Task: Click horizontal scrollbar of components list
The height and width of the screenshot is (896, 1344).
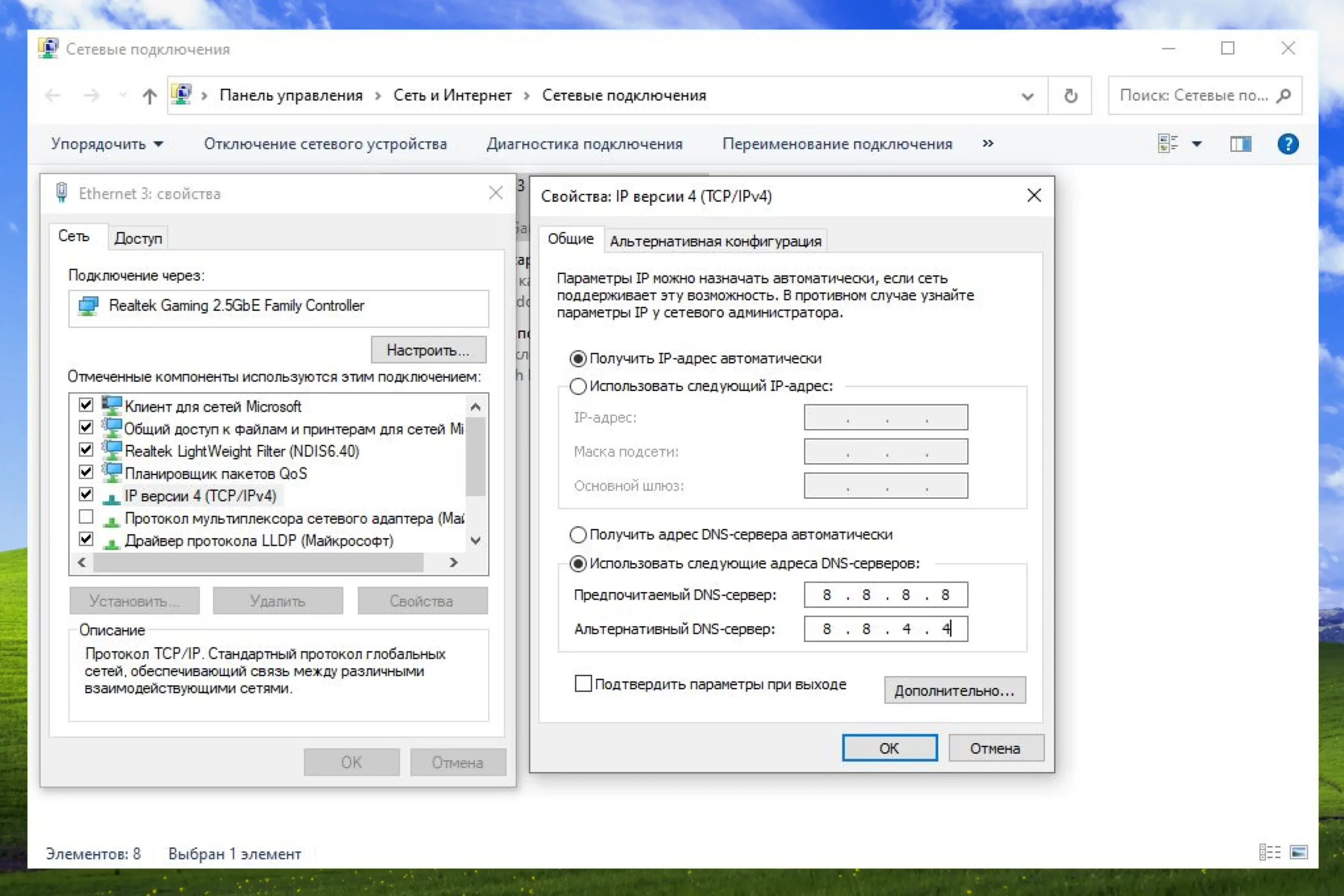Action: pyautogui.click(x=257, y=563)
